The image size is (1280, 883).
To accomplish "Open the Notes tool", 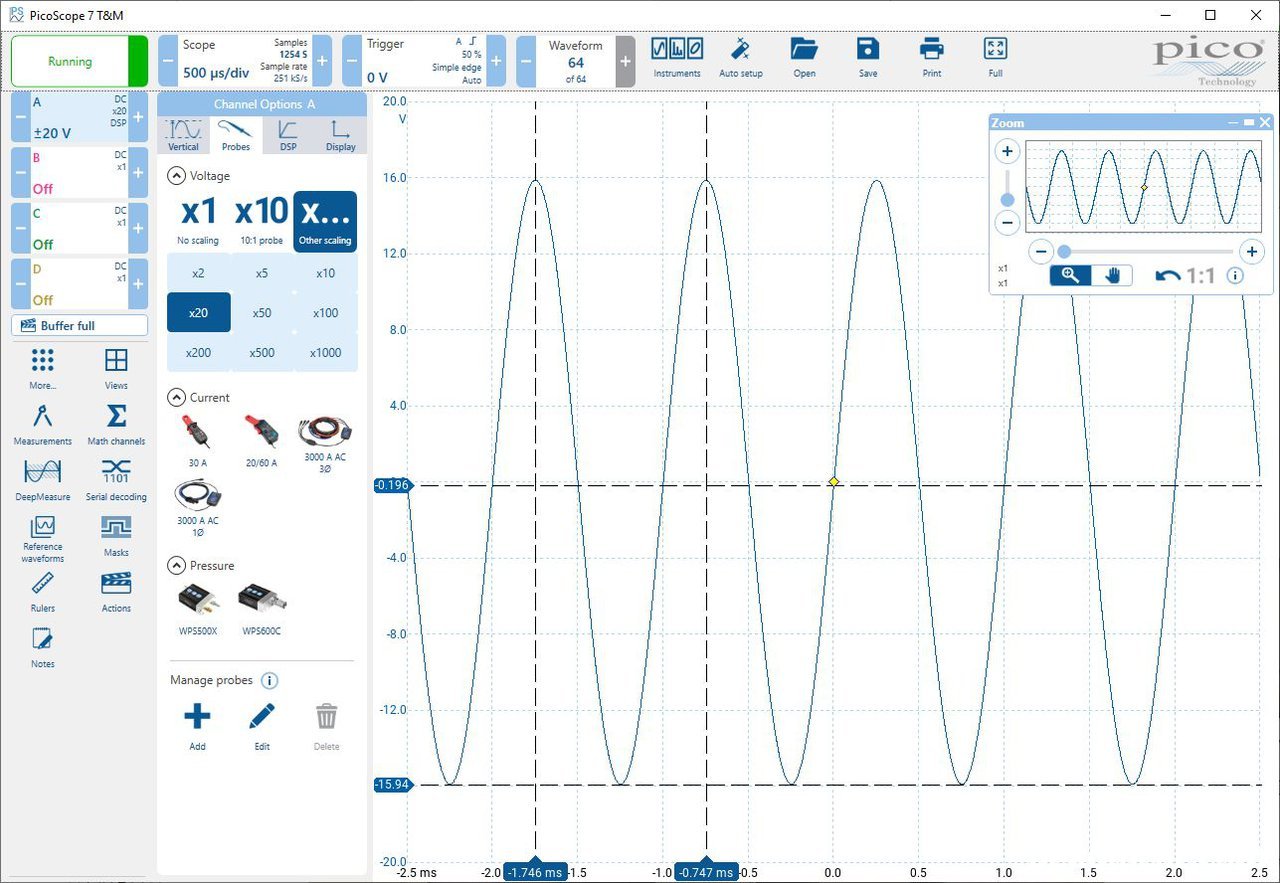I will pyautogui.click(x=42, y=648).
